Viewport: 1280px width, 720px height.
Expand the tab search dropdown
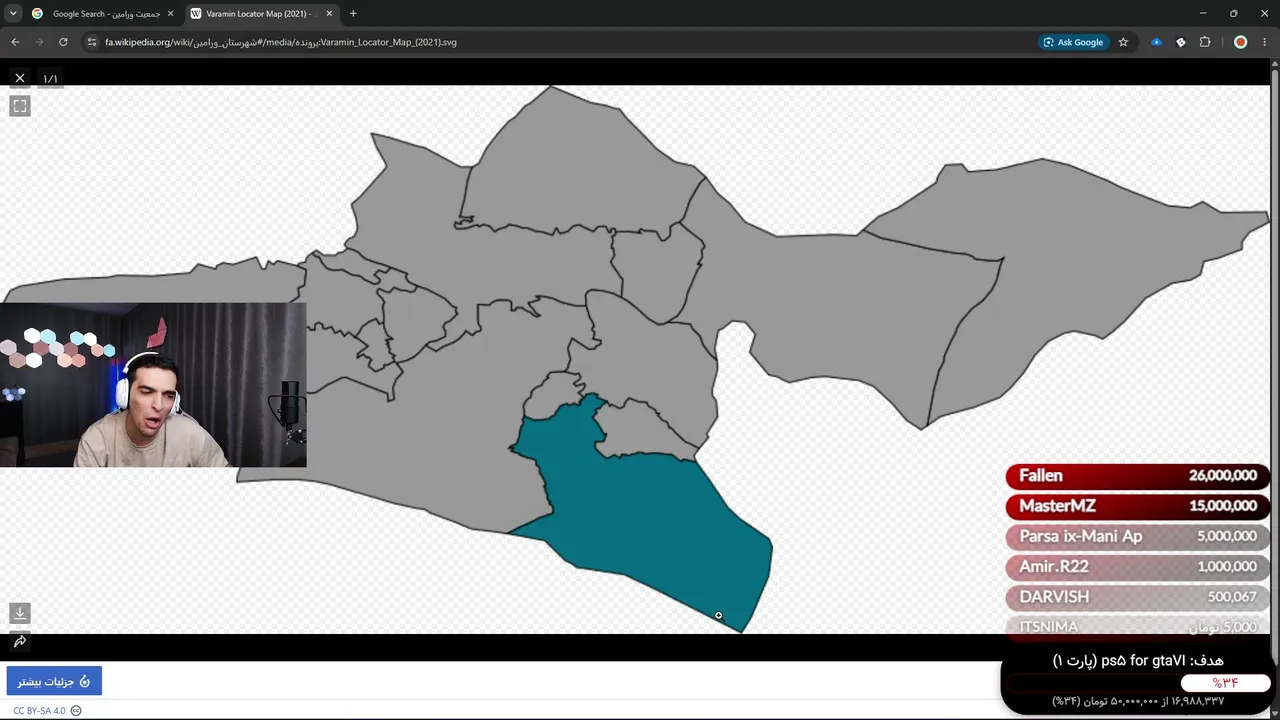pos(13,14)
